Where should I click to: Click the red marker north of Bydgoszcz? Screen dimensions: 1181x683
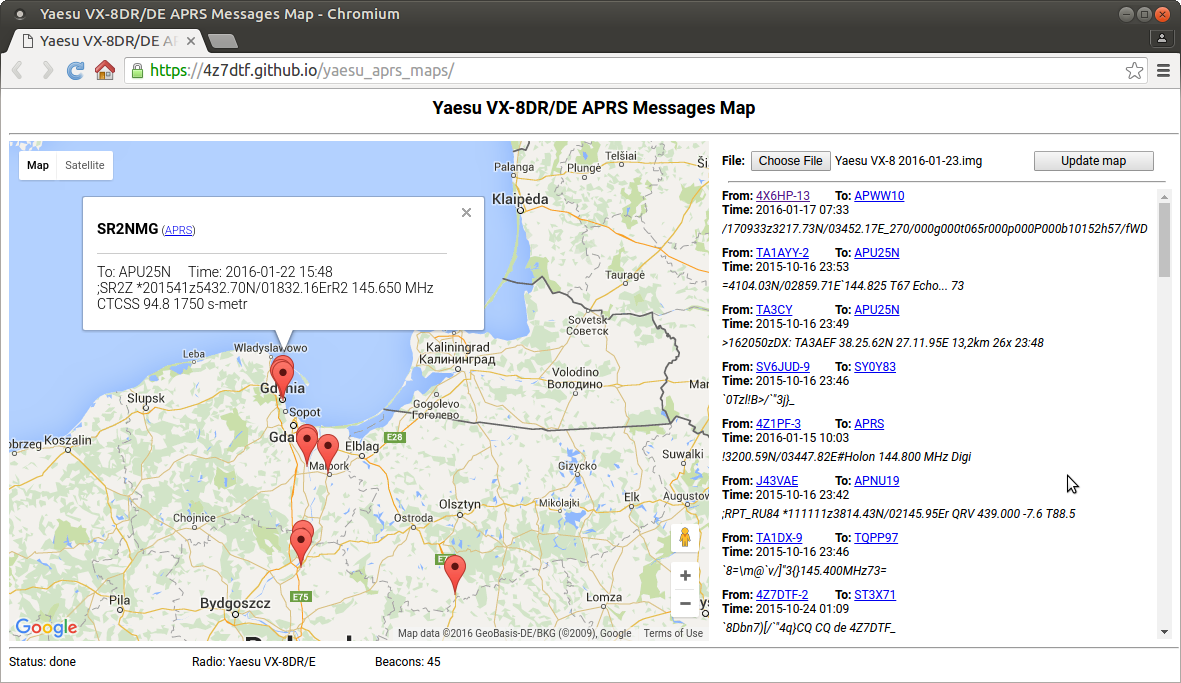301,544
